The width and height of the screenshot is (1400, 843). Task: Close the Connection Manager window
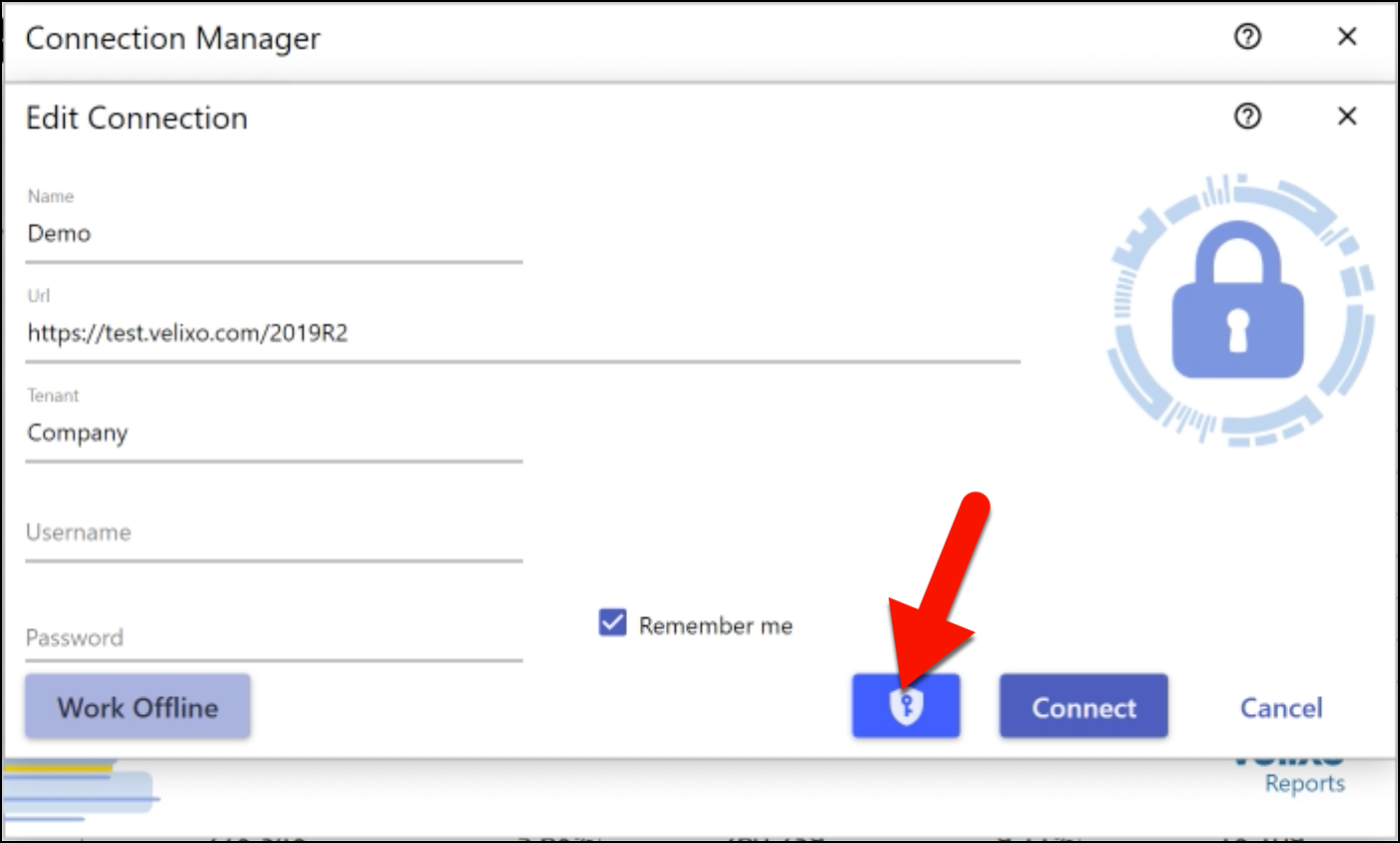tap(1346, 37)
